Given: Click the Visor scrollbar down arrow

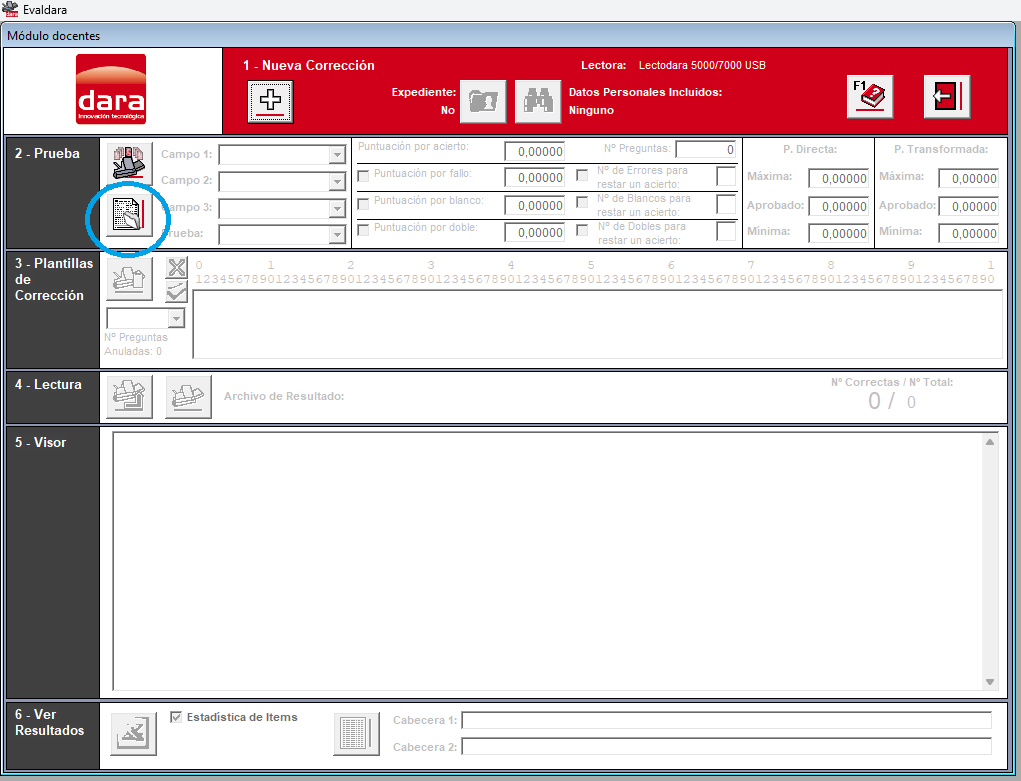Looking at the screenshot, I should click(990, 682).
